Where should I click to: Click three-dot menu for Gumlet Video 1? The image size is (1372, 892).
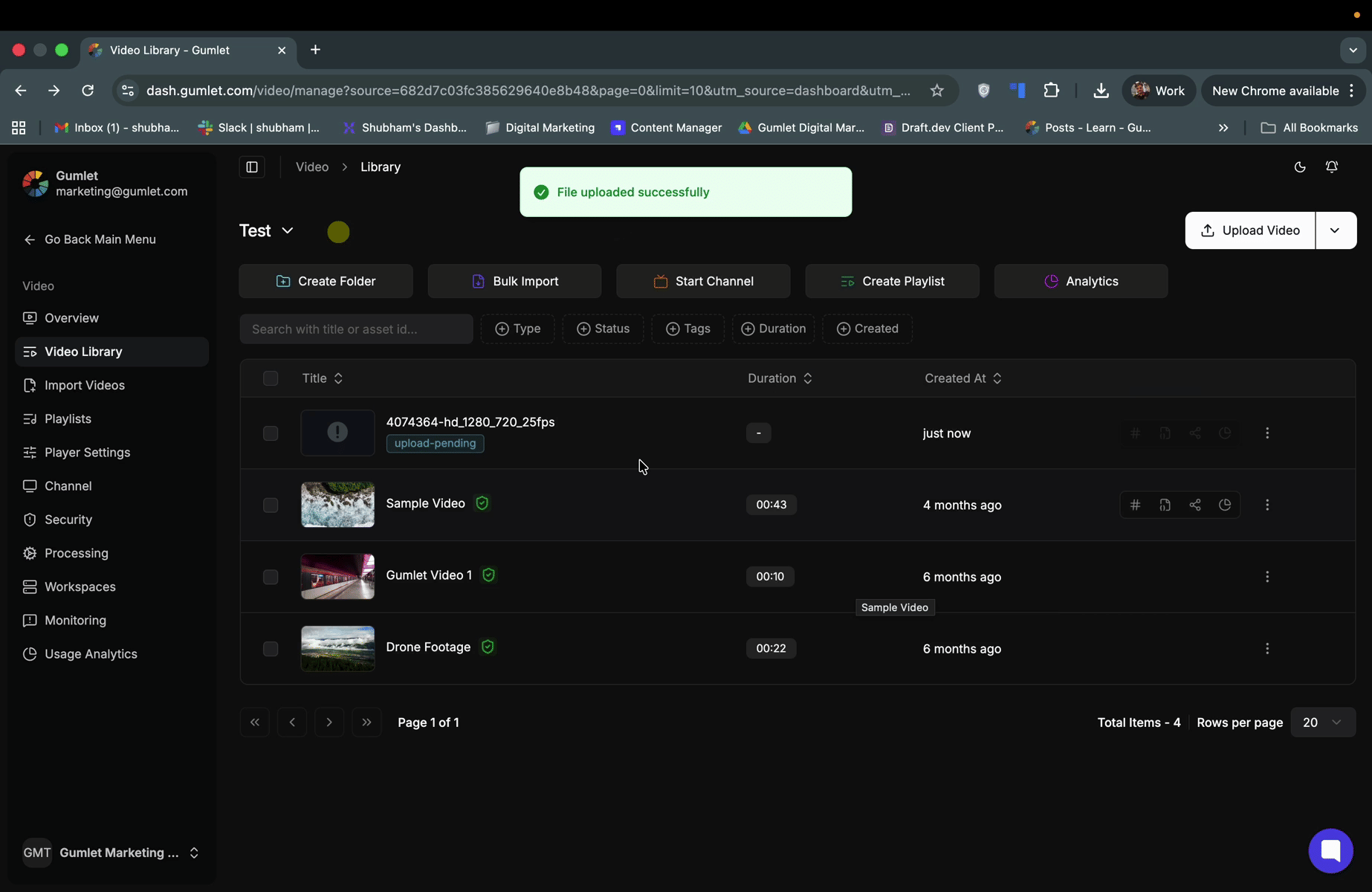pyautogui.click(x=1267, y=577)
